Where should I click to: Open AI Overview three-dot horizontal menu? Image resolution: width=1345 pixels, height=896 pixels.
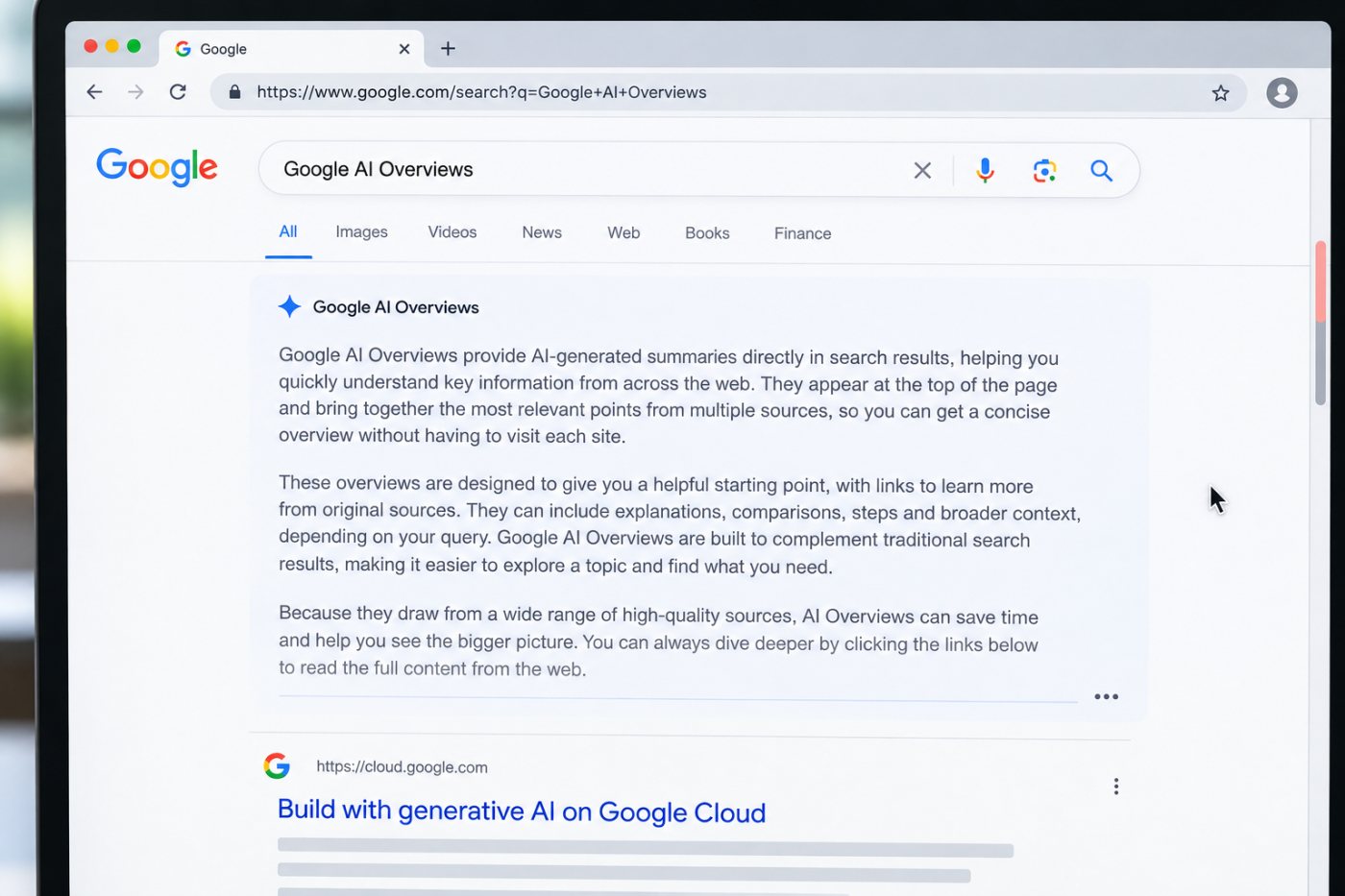click(1106, 696)
